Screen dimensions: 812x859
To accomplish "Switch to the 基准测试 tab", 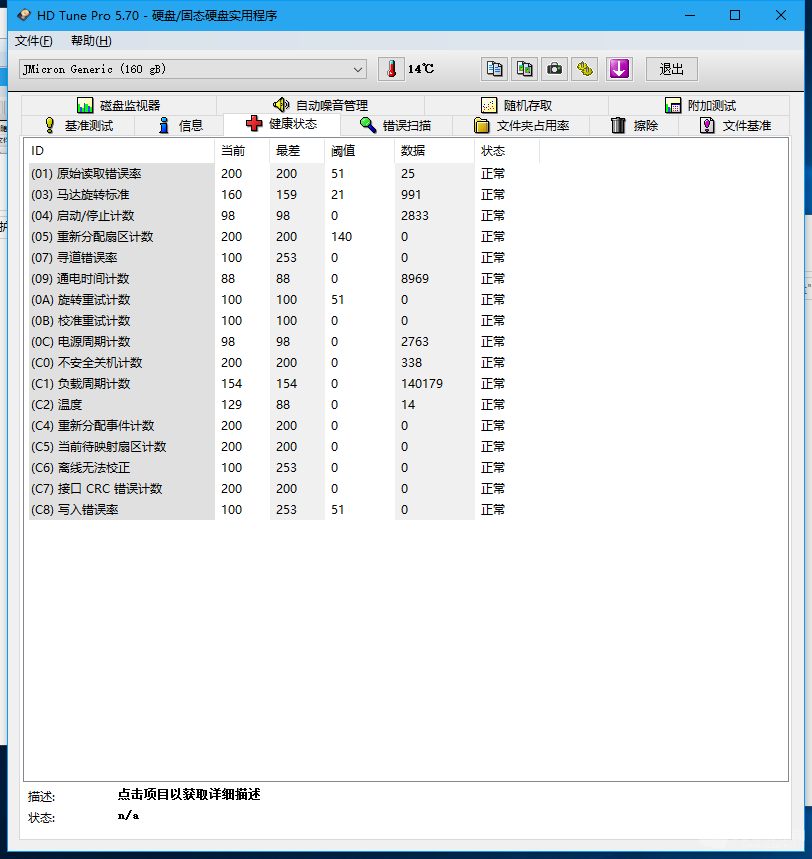I will pyautogui.click(x=78, y=125).
